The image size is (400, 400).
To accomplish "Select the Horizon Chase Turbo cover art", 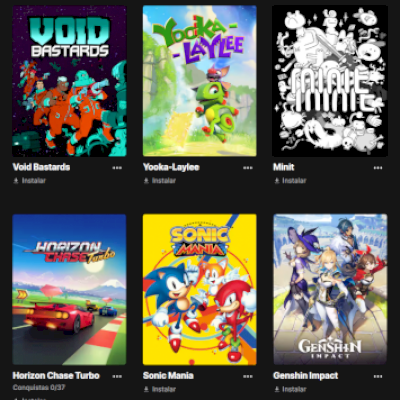I will click(x=69, y=289).
